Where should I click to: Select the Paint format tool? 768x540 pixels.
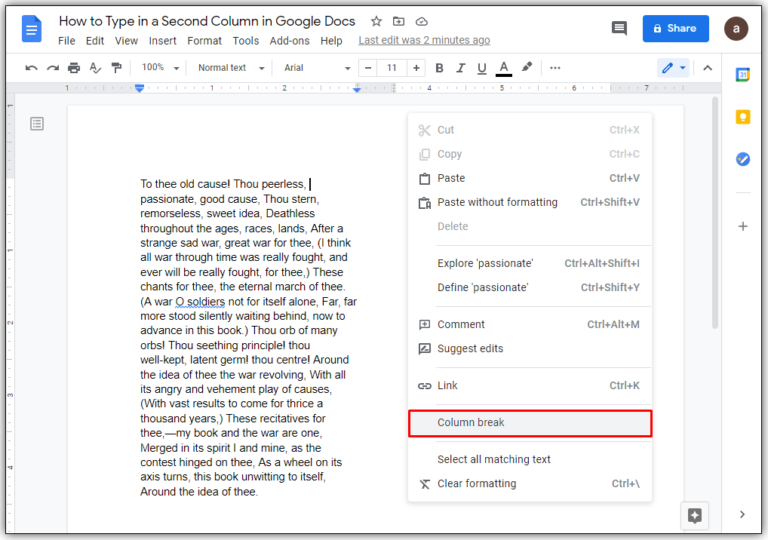[x=116, y=68]
